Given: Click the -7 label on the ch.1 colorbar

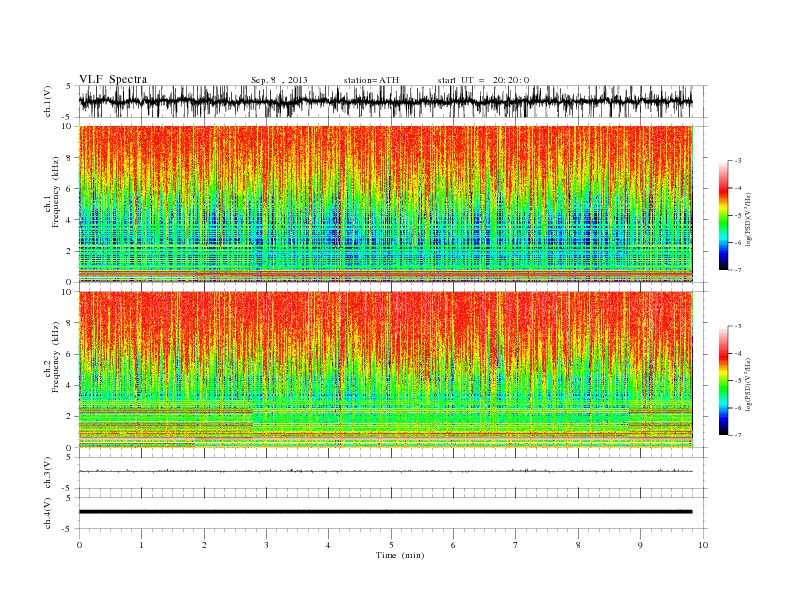Looking at the screenshot, I should pyautogui.click(x=738, y=270).
